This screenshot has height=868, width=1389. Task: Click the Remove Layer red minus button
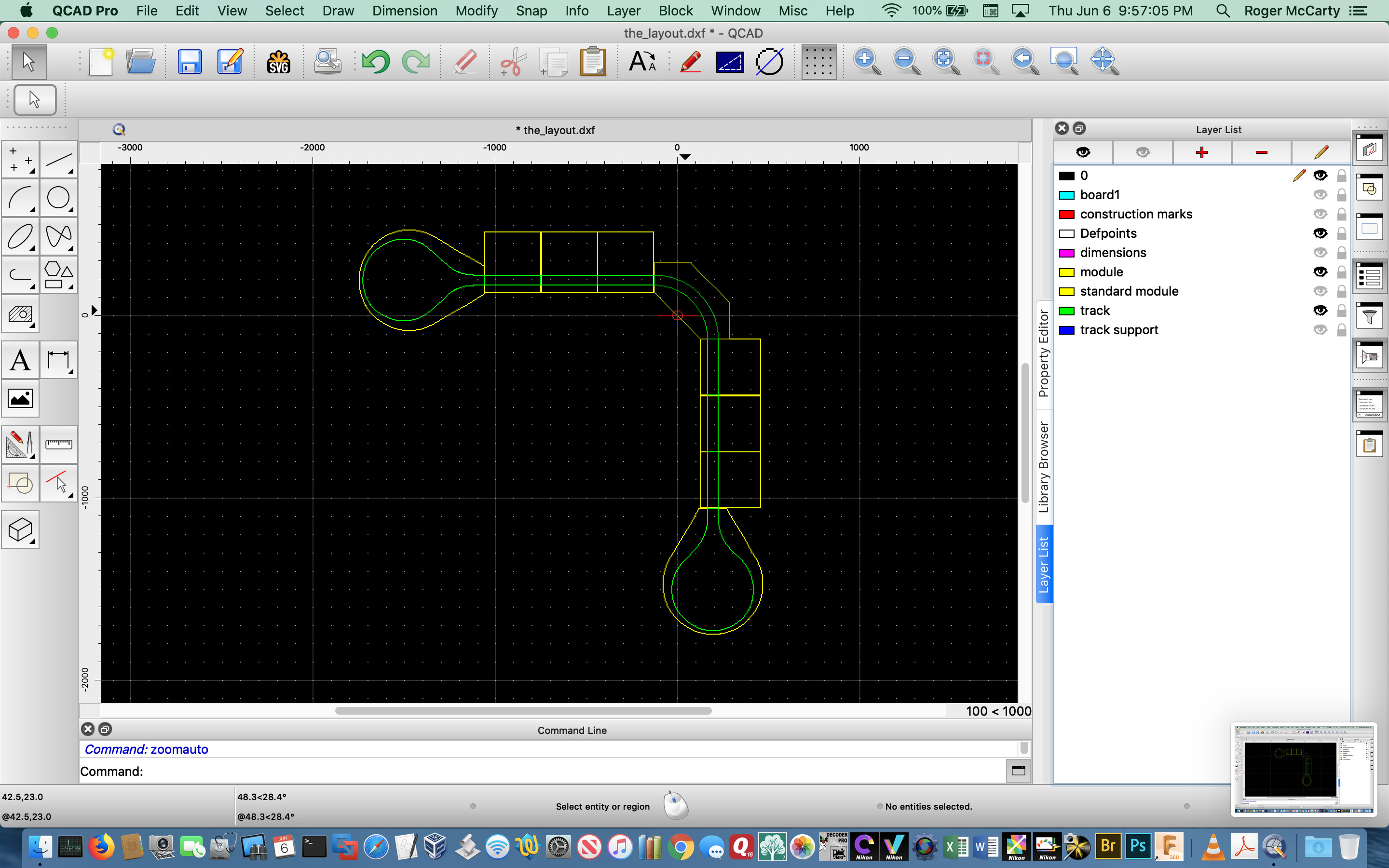pyautogui.click(x=1261, y=152)
